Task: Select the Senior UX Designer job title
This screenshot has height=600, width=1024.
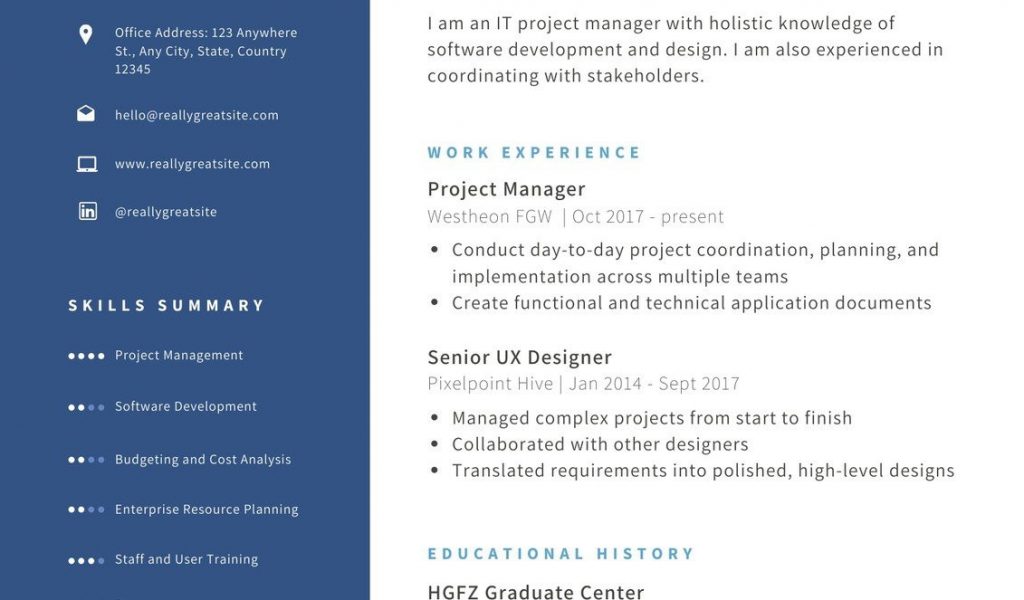Action: 519,357
